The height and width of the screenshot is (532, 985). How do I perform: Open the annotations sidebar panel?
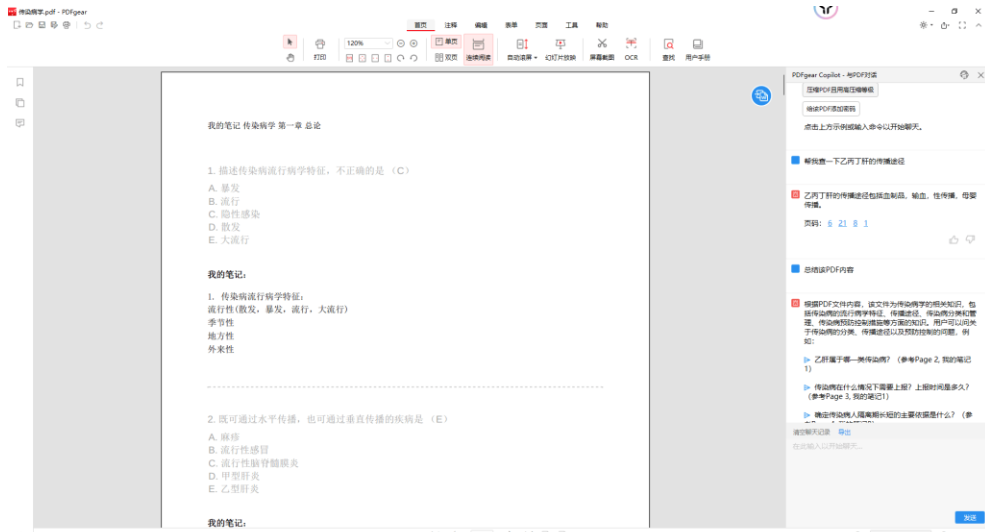pyautogui.click(x=20, y=123)
